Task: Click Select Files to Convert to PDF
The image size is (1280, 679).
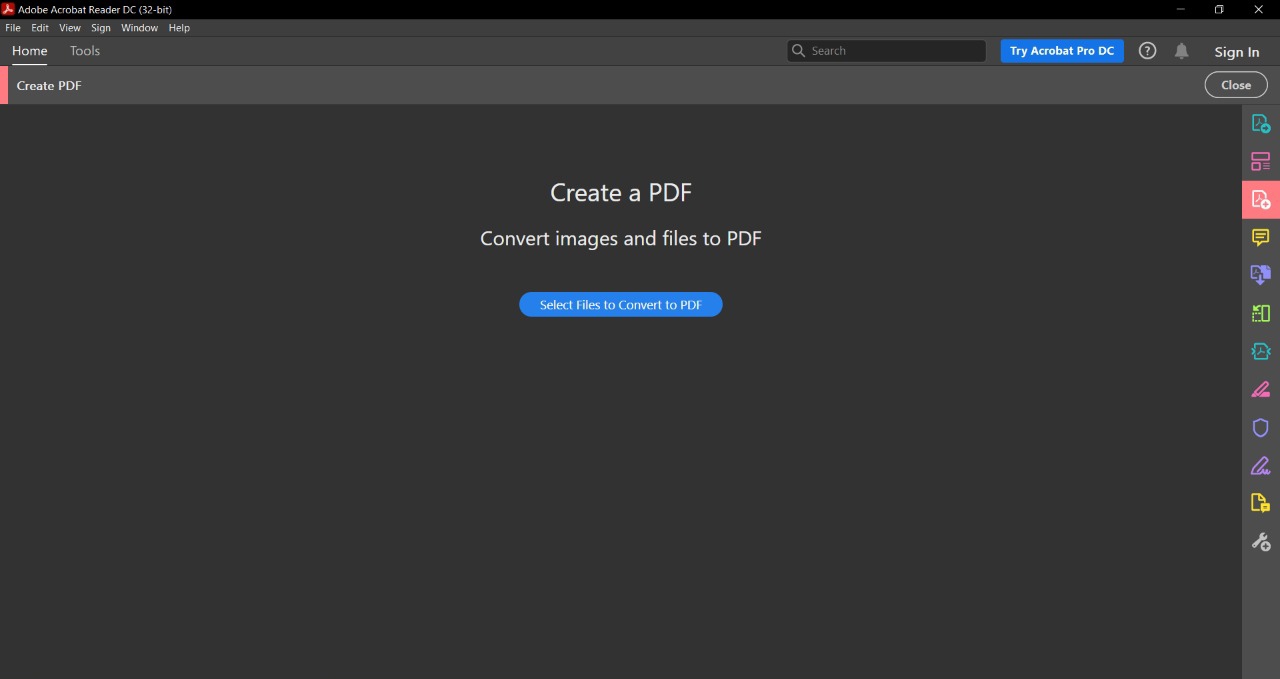Action: (x=621, y=305)
